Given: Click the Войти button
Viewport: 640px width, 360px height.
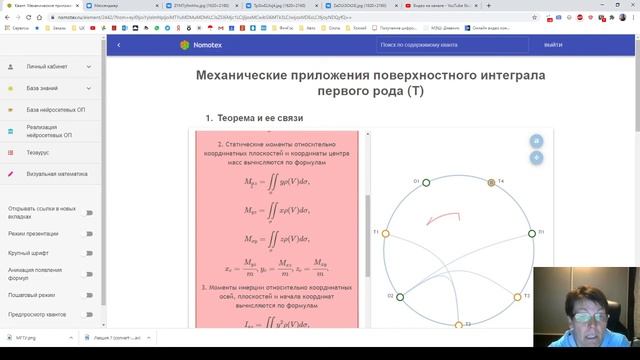Looking at the screenshot, I should tap(553, 45).
